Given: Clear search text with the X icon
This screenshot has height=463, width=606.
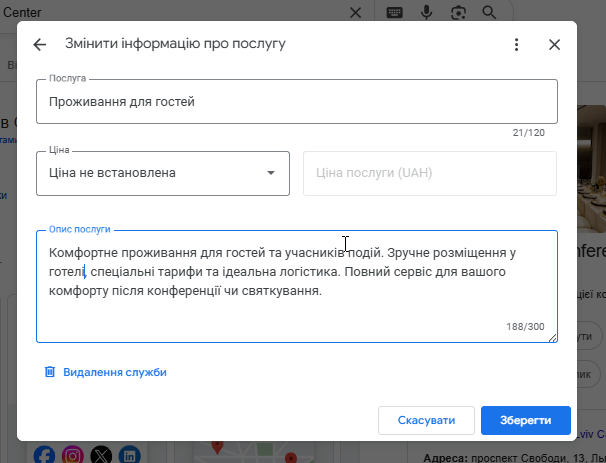Looking at the screenshot, I should [355, 12].
